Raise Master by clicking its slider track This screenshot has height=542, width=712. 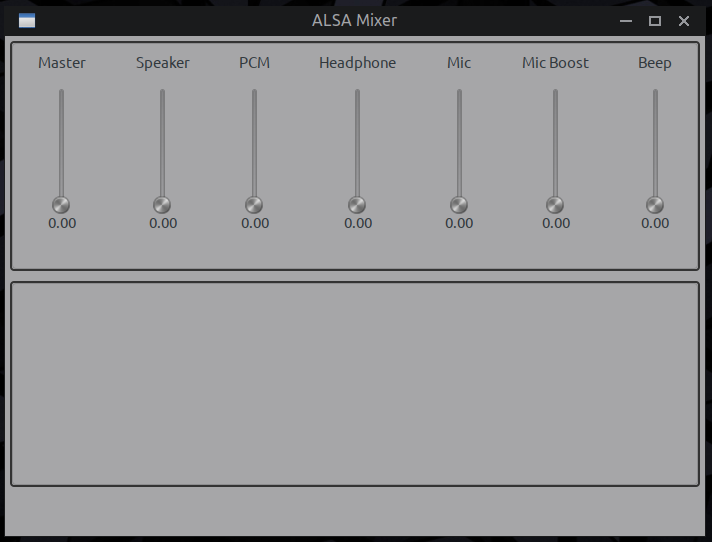tap(61, 143)
